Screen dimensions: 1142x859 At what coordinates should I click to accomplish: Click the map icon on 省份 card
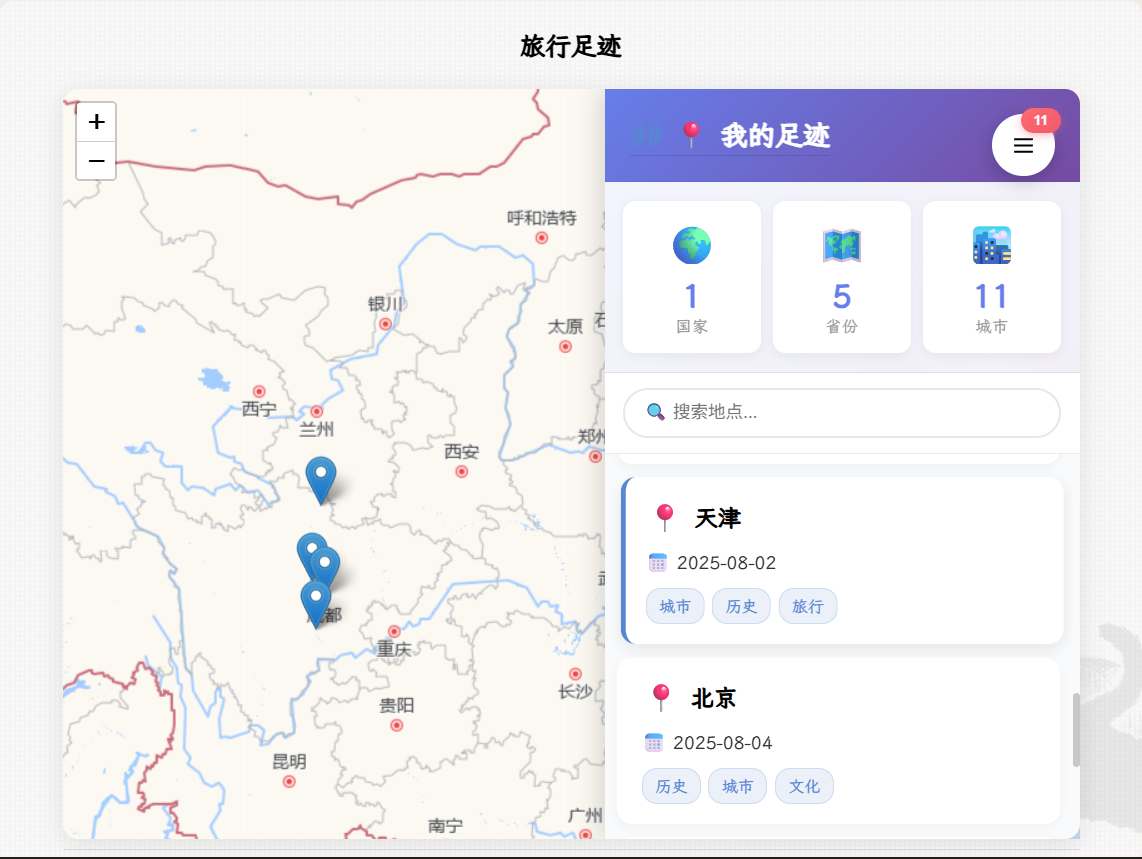point(842,246)
